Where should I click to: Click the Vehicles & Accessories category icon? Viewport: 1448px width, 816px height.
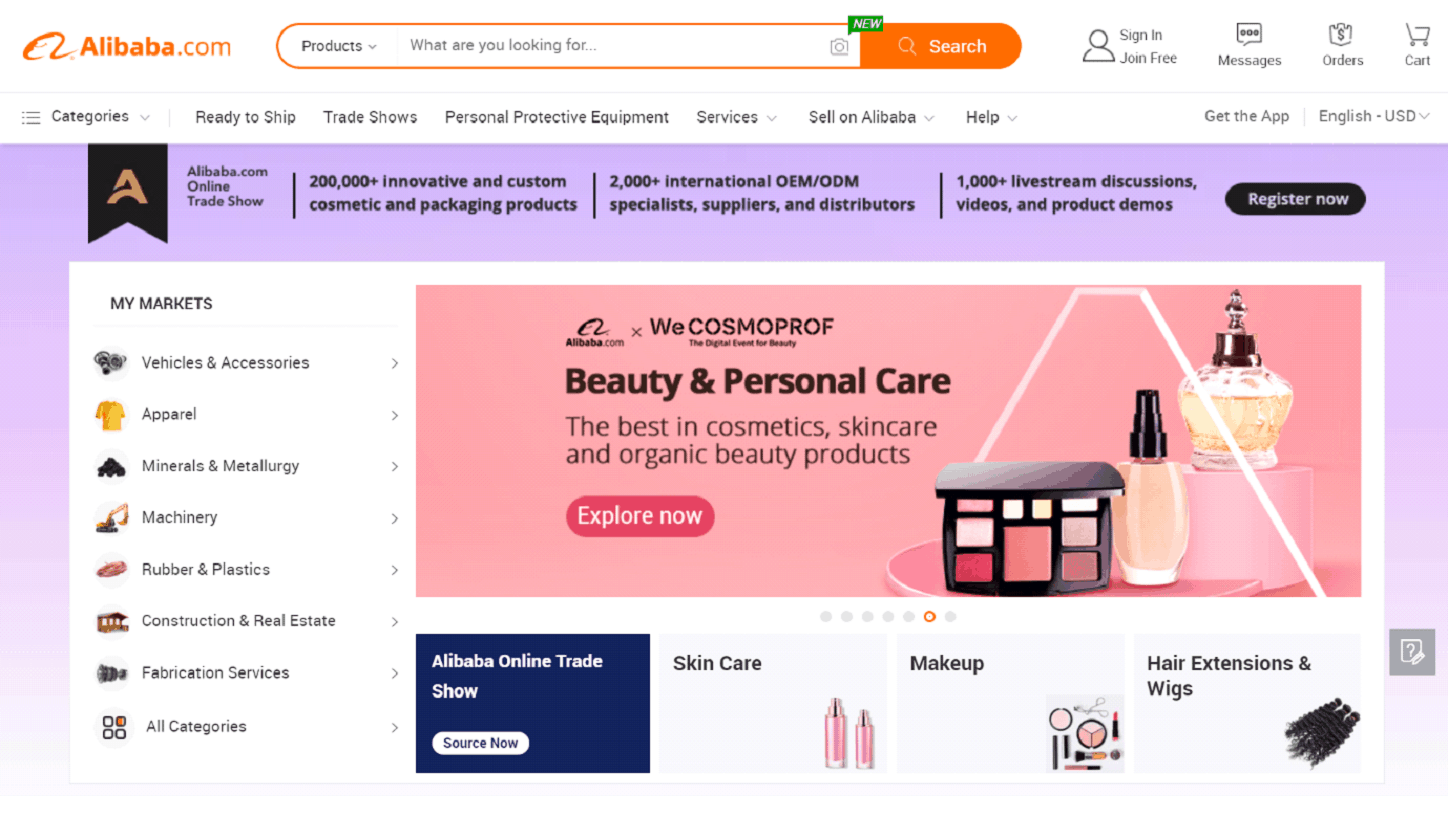click(111, 363)
